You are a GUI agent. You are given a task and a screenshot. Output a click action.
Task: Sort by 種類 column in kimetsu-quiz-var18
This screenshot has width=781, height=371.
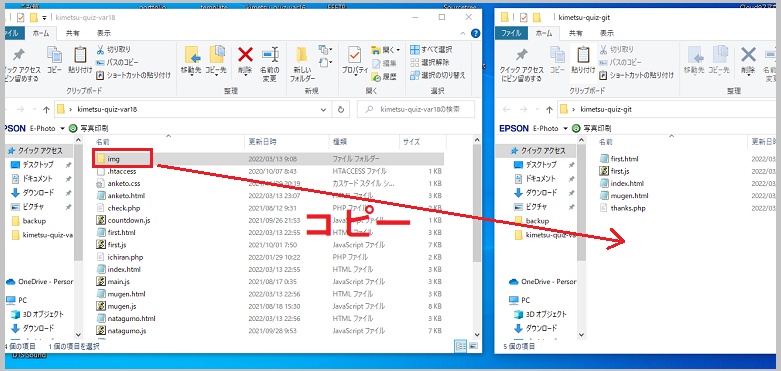tap(364, 141)
